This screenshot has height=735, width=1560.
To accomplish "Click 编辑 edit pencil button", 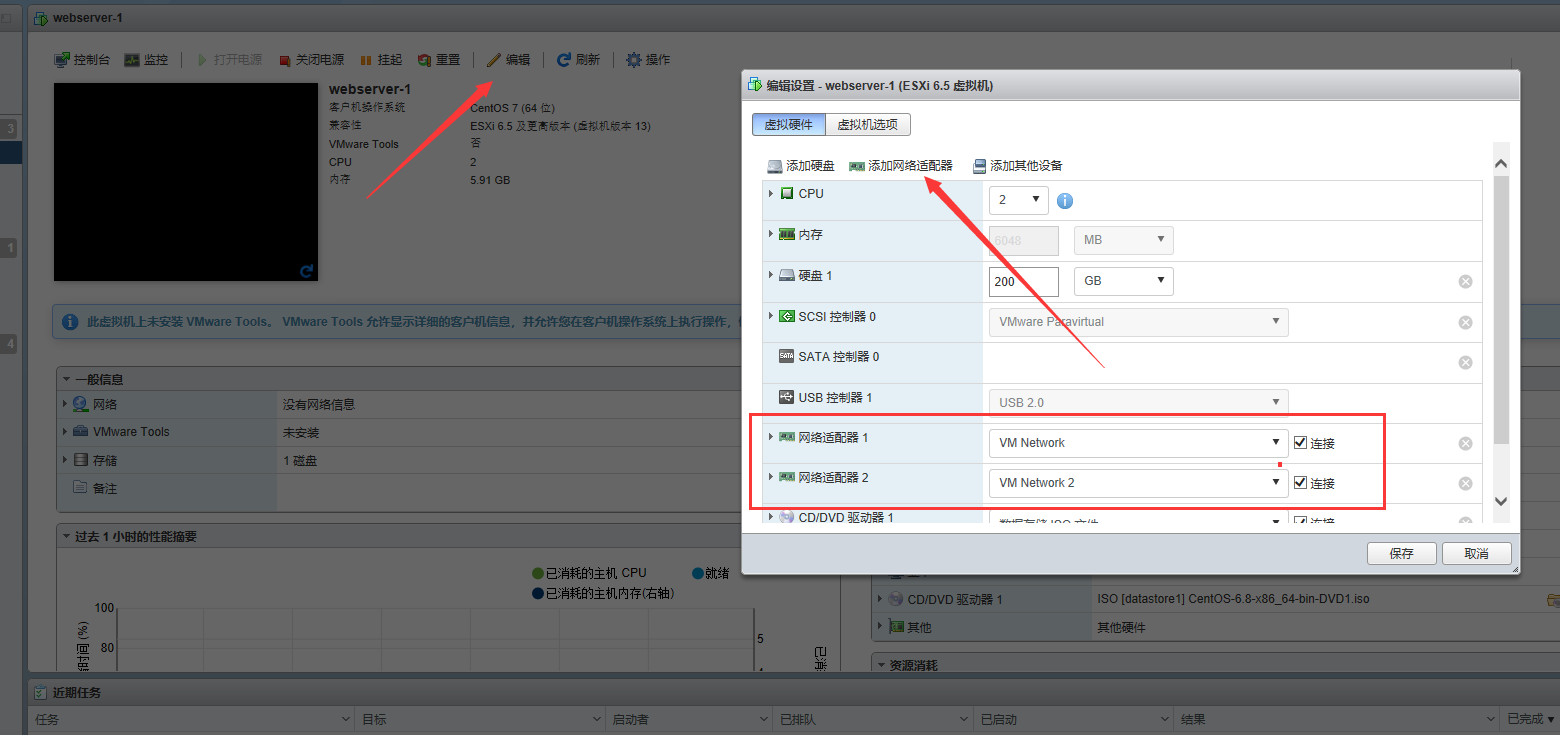I will click(x=509, y=60).
